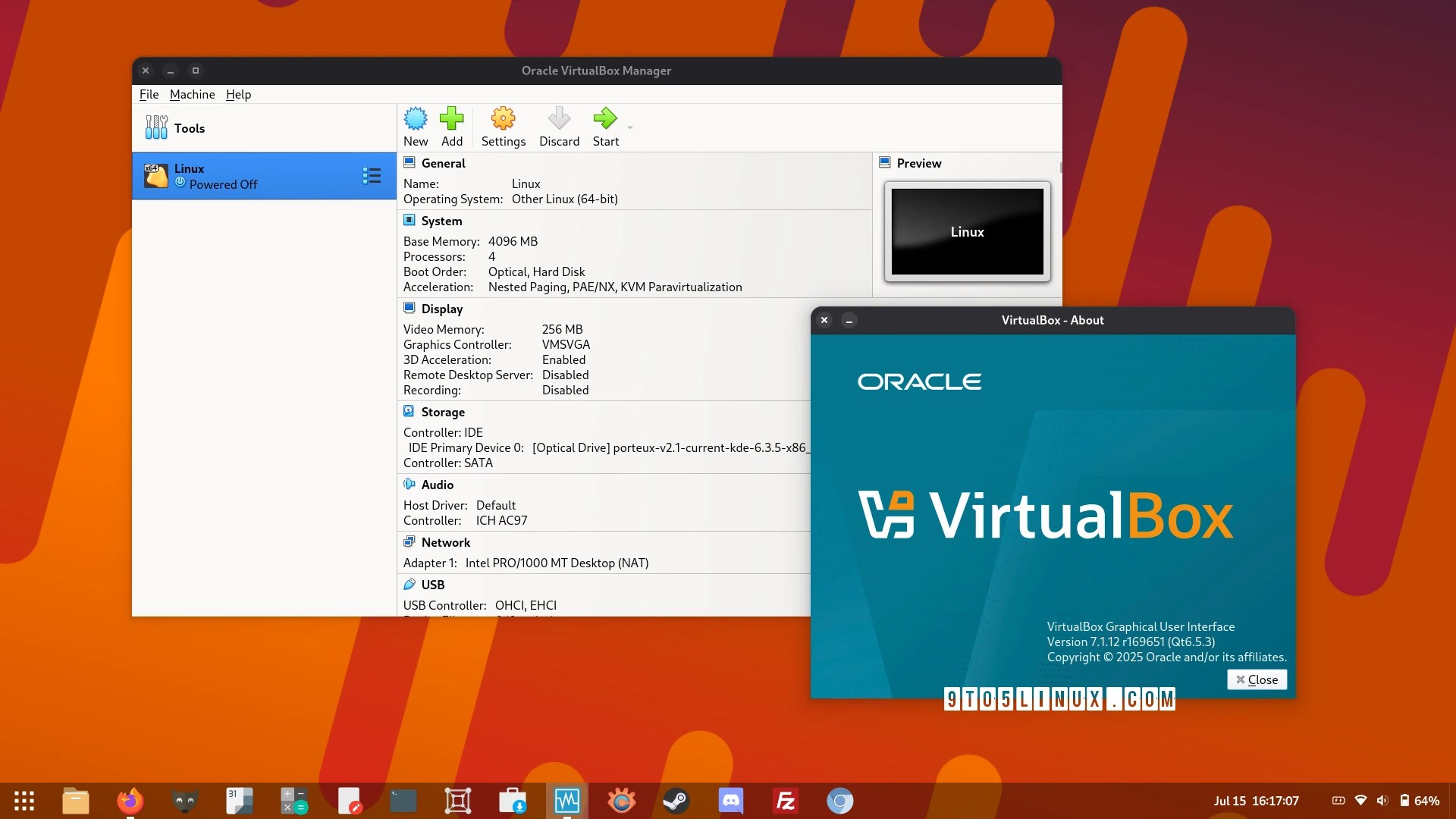The width and height of the screenshot is (1456, 819).
Task: Collapse the Display section header
Action: click(x=441, y=309)
